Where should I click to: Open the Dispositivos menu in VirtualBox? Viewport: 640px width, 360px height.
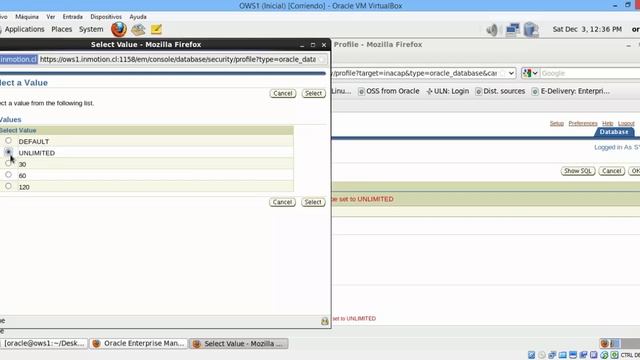[x=106, y=17]
